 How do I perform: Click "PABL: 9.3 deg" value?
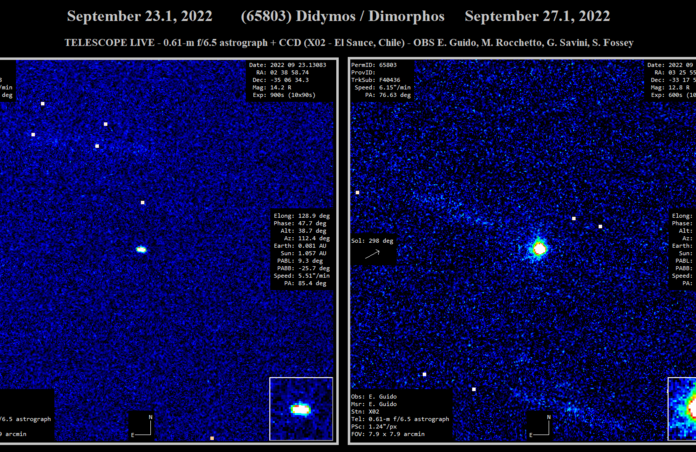tap(301, 261)
